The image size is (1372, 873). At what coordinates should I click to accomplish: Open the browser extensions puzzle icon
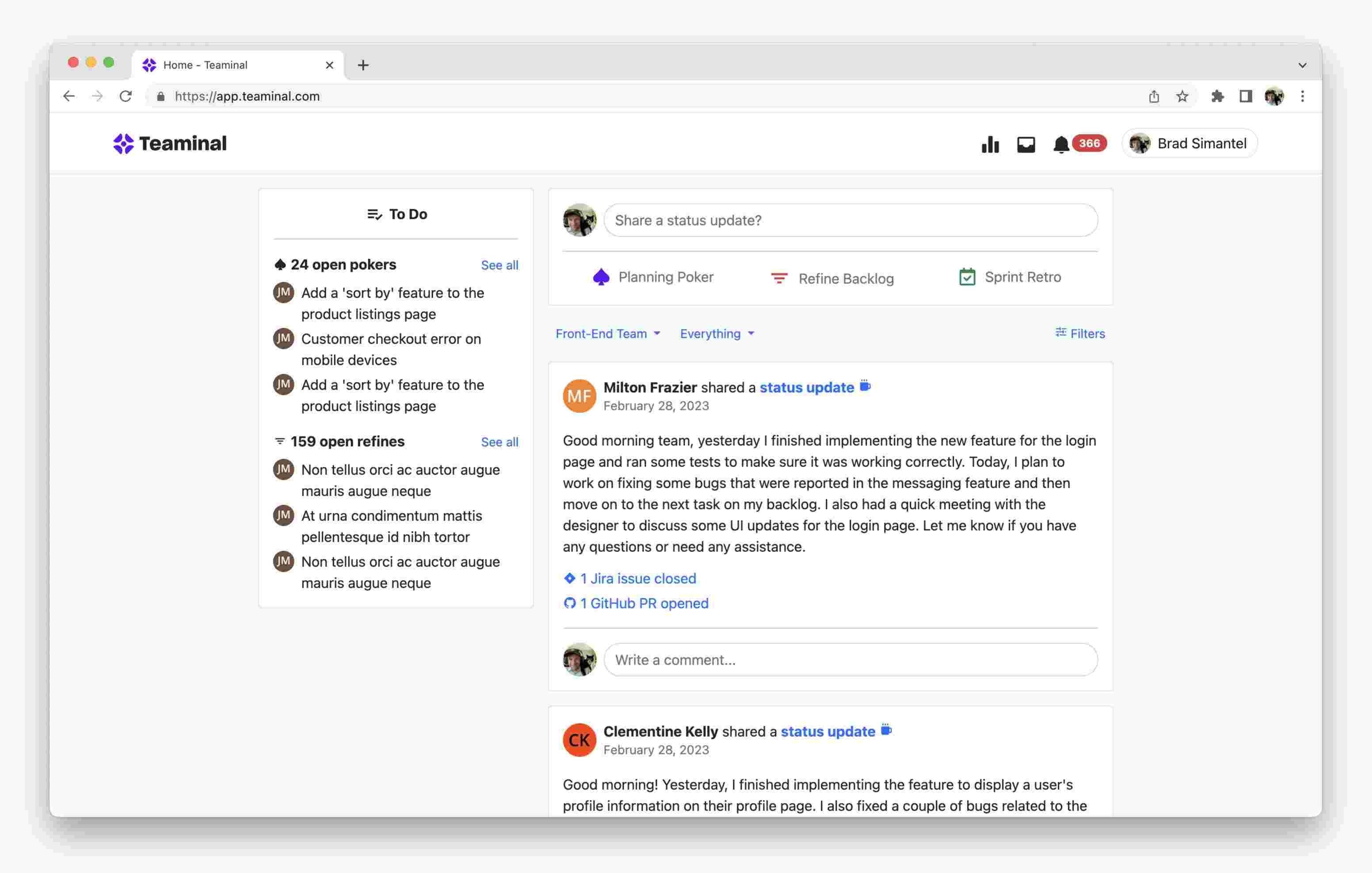[1217, 96]
